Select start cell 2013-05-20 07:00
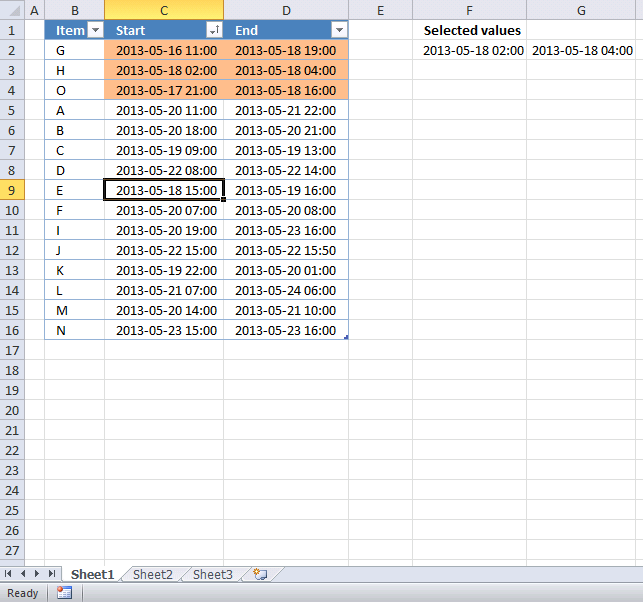Viewport: 643px width, 602px height. [x=164, y=210]
